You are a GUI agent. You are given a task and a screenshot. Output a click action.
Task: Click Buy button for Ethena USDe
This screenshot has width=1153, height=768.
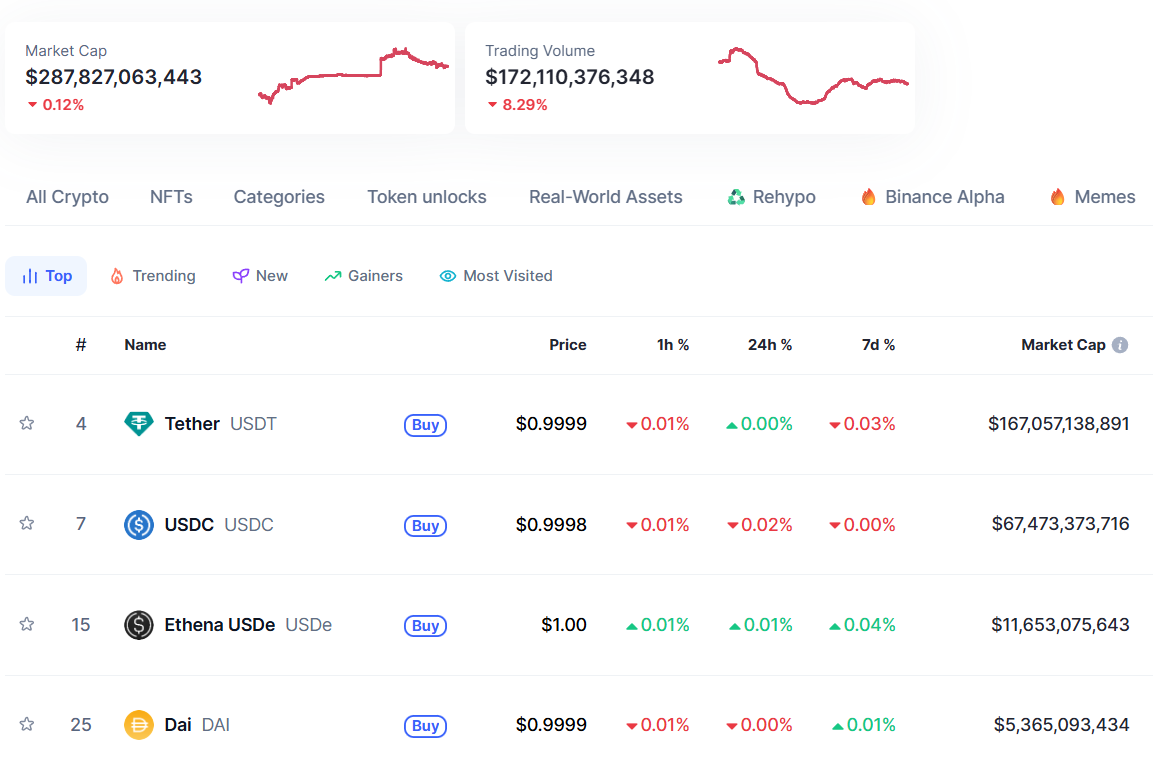click(426, 625)
